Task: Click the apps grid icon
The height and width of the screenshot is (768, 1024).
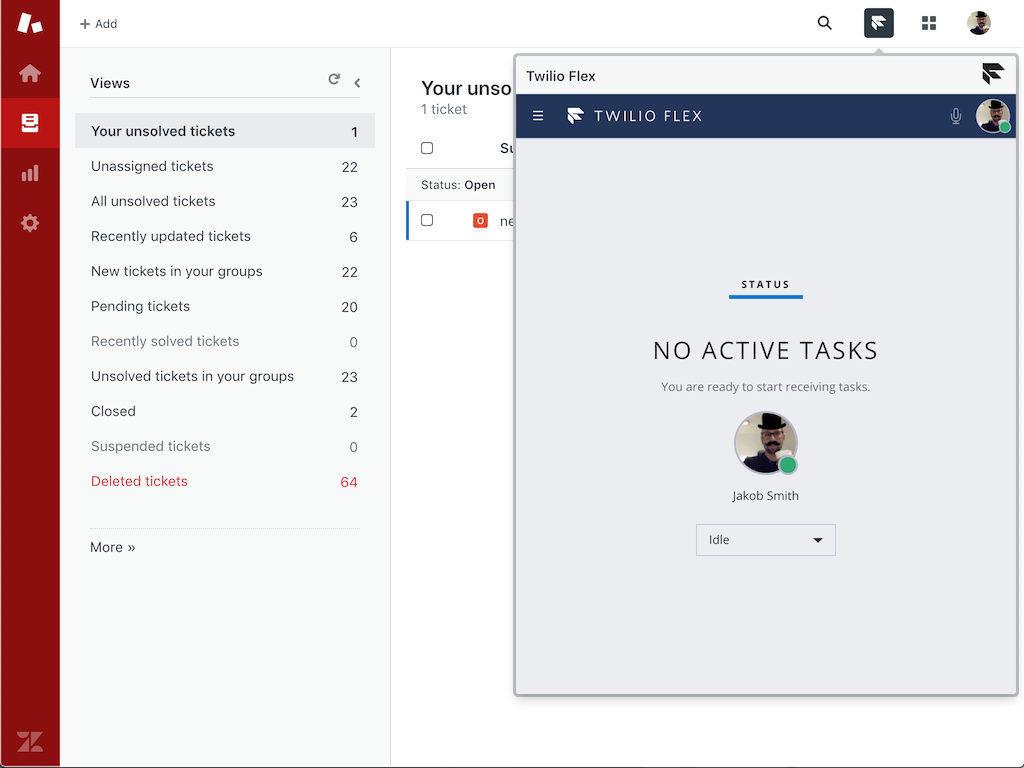Action: (x=929, y=22)
